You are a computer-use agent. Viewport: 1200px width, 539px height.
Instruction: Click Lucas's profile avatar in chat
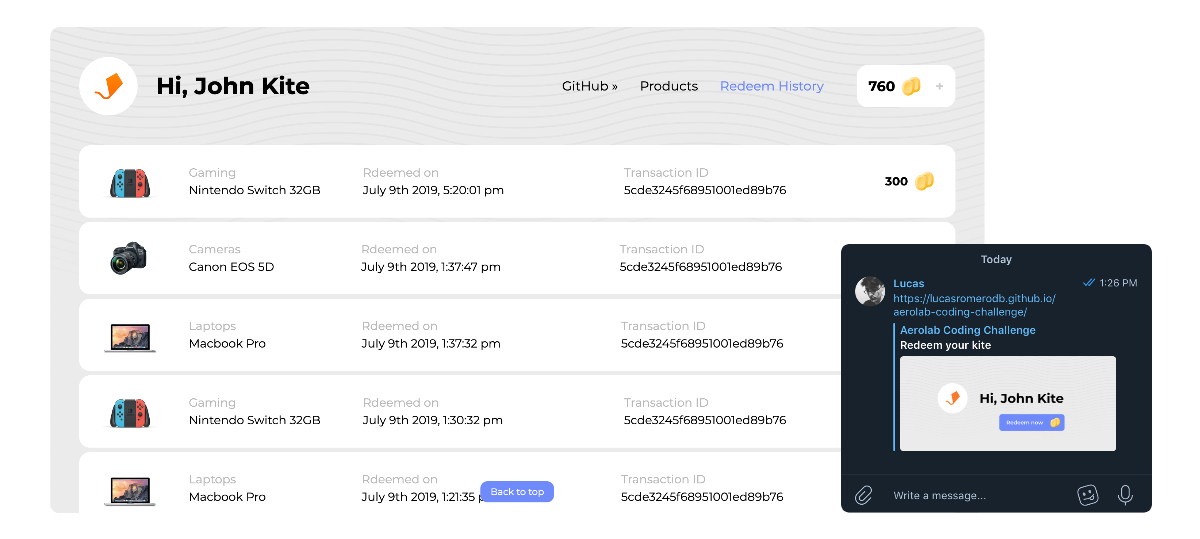(x=870, y=292)
